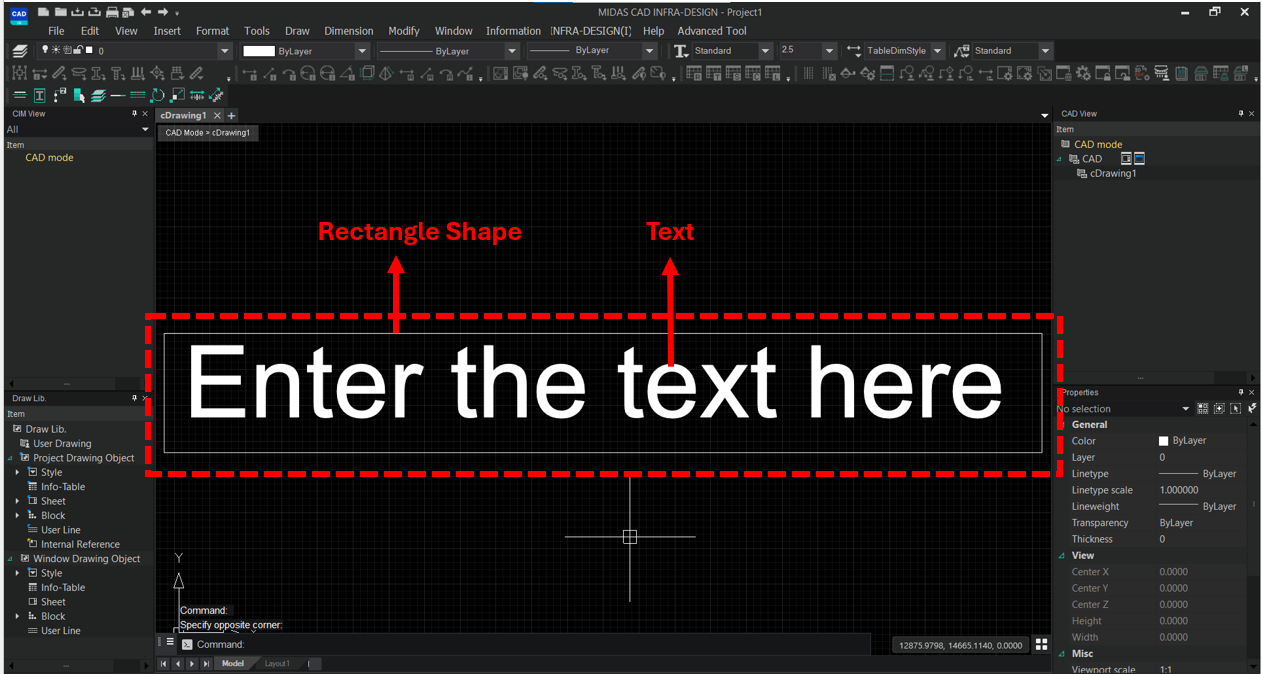Open the Draw menu
The image size is (1262, 674).
pyautogui.click(x=297, y=31)
